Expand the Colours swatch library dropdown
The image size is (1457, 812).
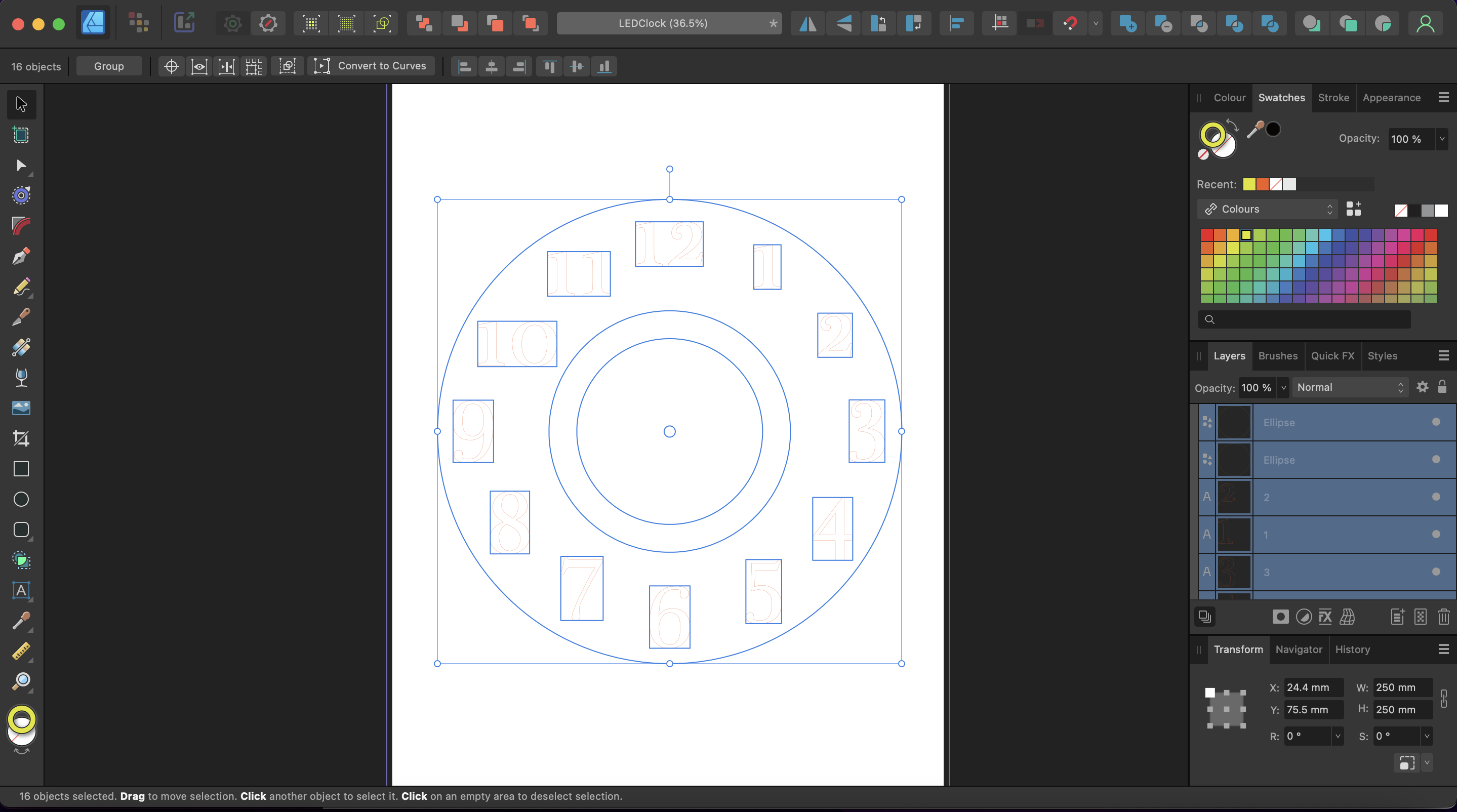(1267, 208)
